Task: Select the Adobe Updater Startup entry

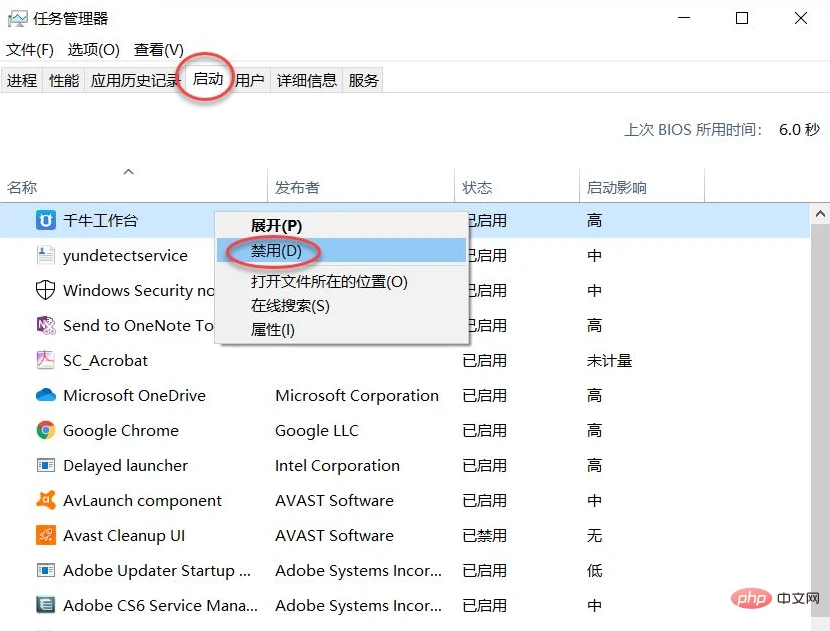Action: tap(157, 570)
